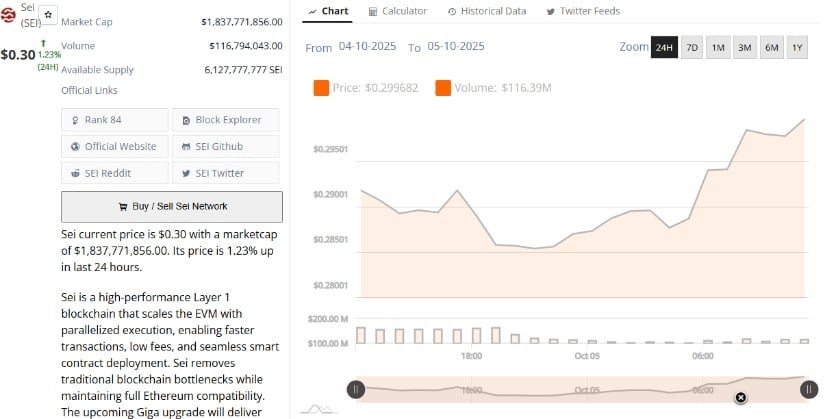Image resolution: width=825 pixels, height=419 pixels.
Task: Open the Block Explorer link
Action: tap(225, 120)
